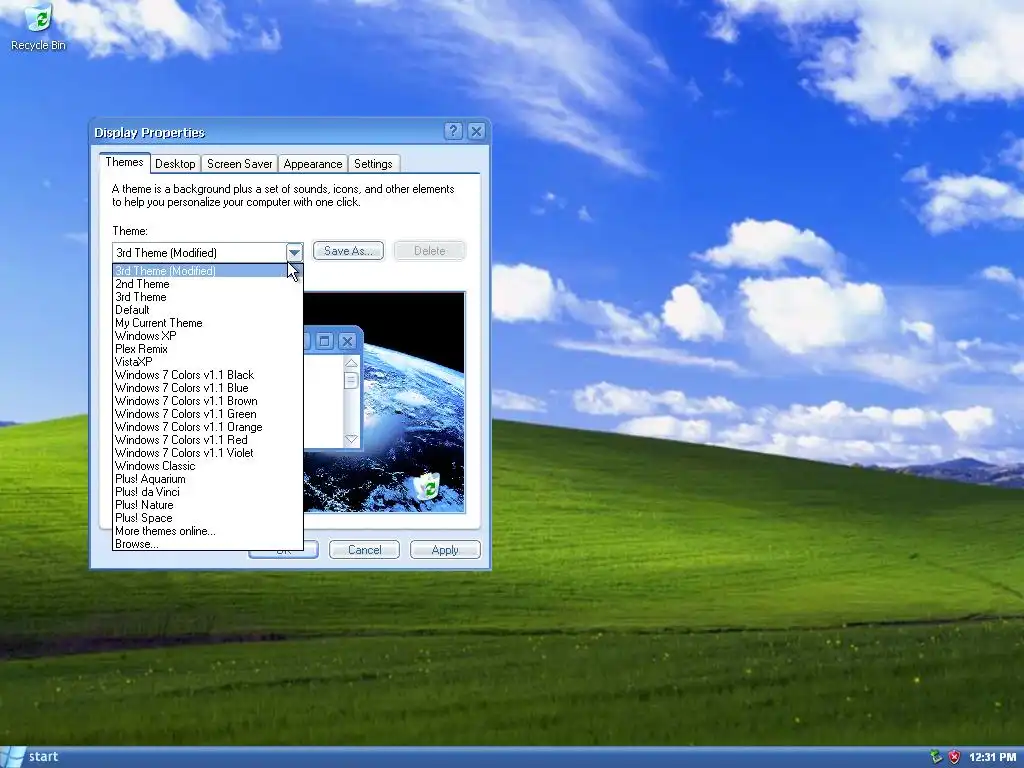The image size is (1024, 768).
Task: Pick Windows 7 Colors v1.1 Orange
Action: tap(208, 427)
